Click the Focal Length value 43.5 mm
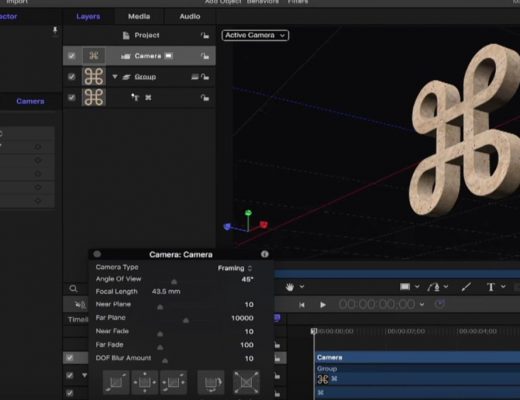This screenshot has width=520, height=400. pos(166,291)
